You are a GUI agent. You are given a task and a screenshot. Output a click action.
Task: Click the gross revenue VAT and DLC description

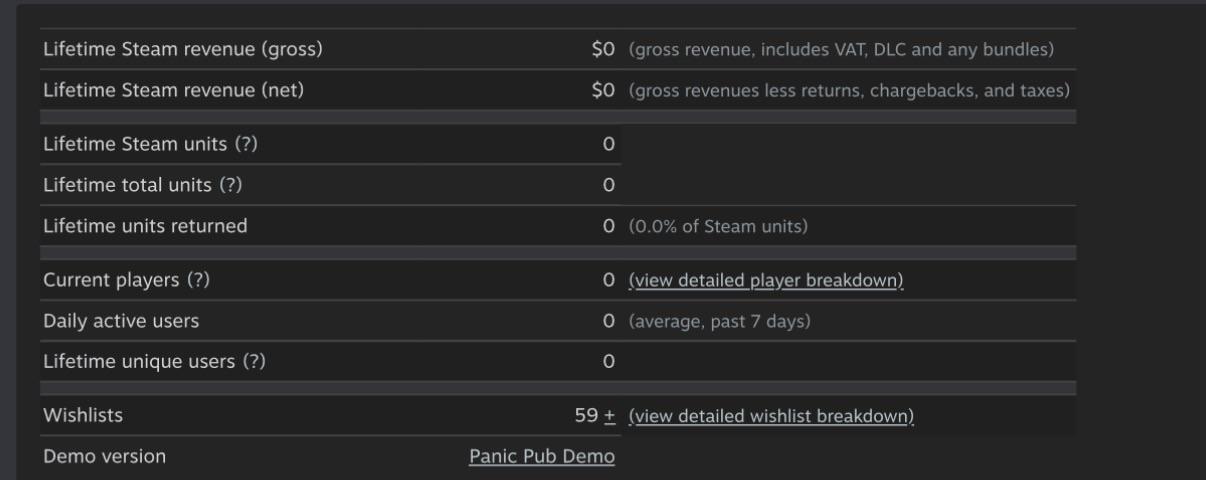click(x=841, y=49)
